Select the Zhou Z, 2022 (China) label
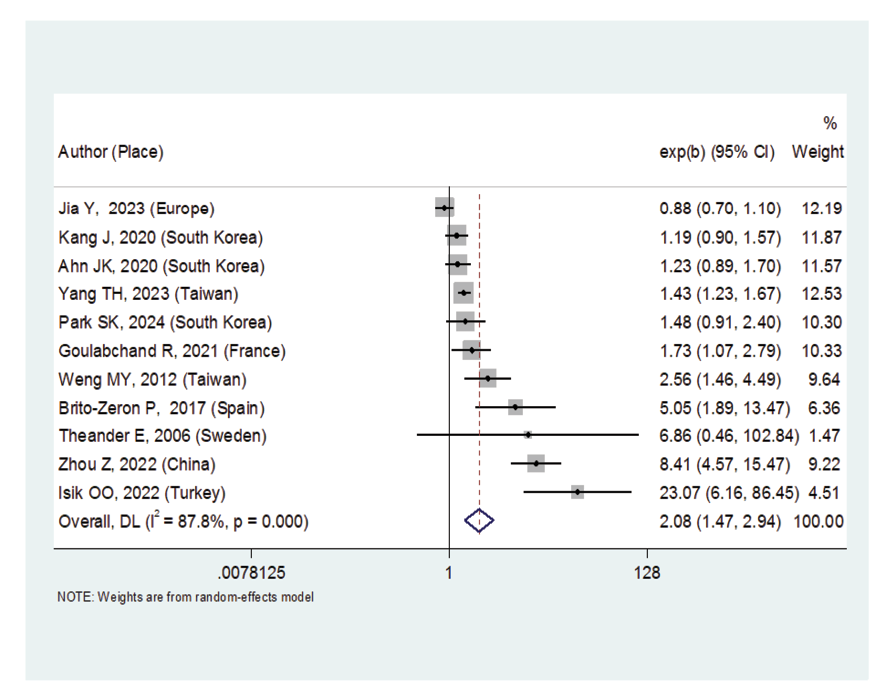886x700 pixels. pyautogui.click(x=137, y=464)
